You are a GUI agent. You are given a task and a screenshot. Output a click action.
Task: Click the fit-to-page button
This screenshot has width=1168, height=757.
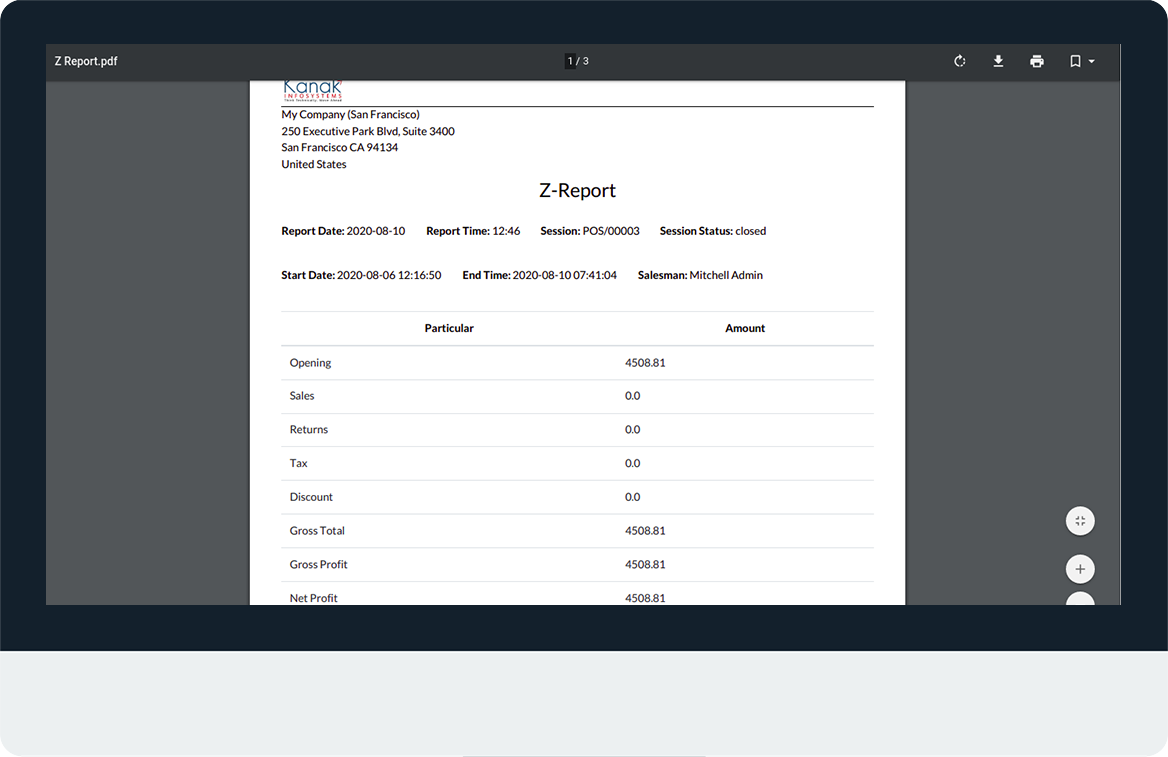[x=1080, y=521]
